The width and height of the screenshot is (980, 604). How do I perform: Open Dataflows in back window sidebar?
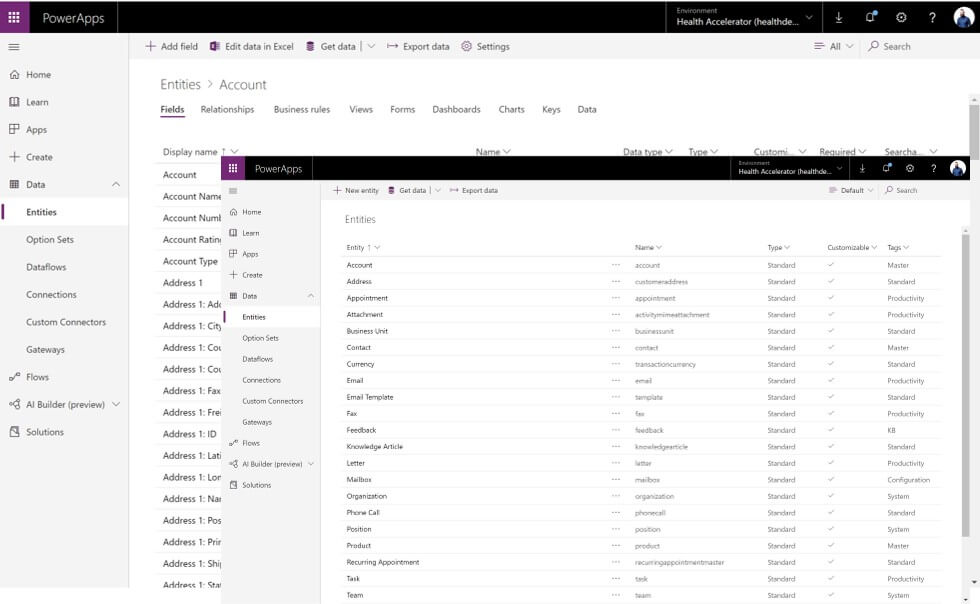click(x=46, y=267)
